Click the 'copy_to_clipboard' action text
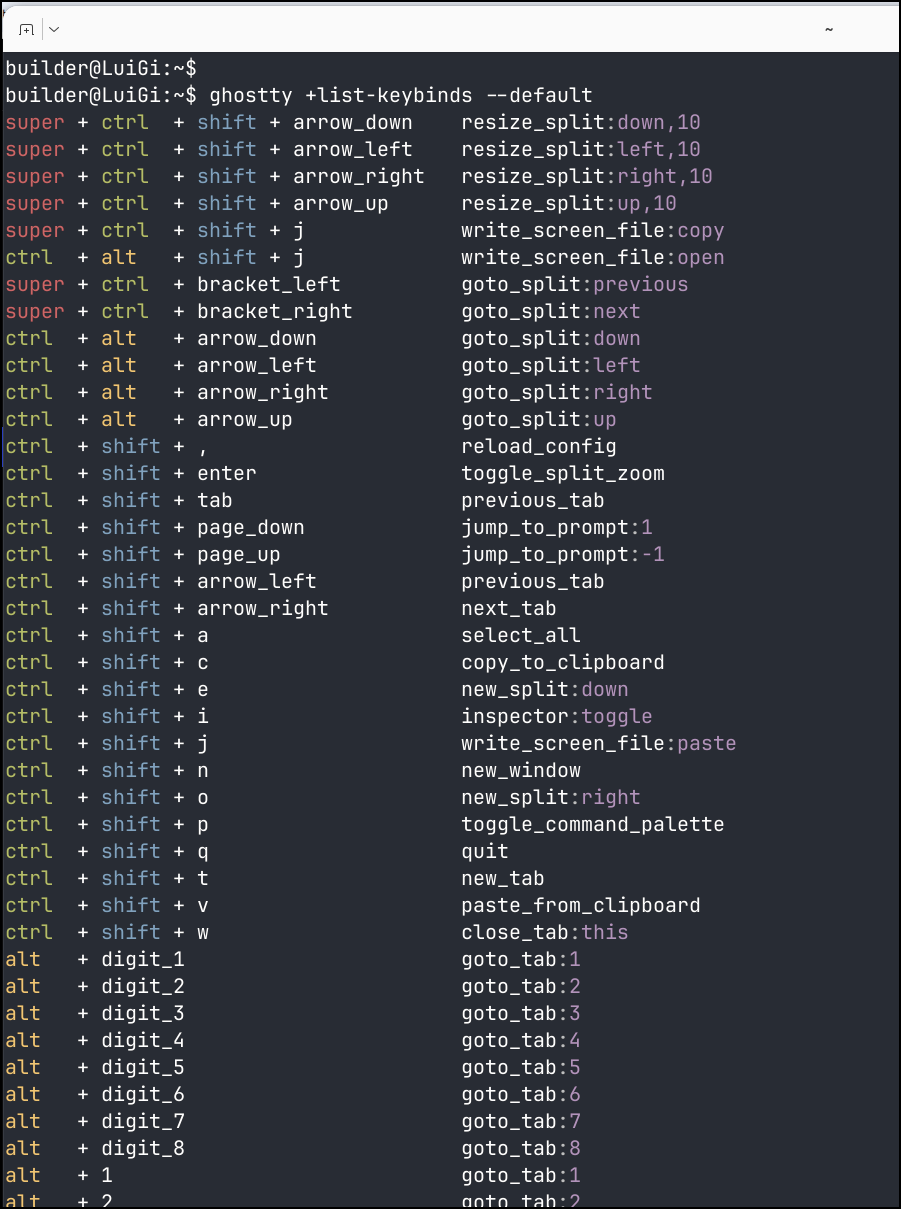This screenshot has height=1209, width=901. (562, 663)
